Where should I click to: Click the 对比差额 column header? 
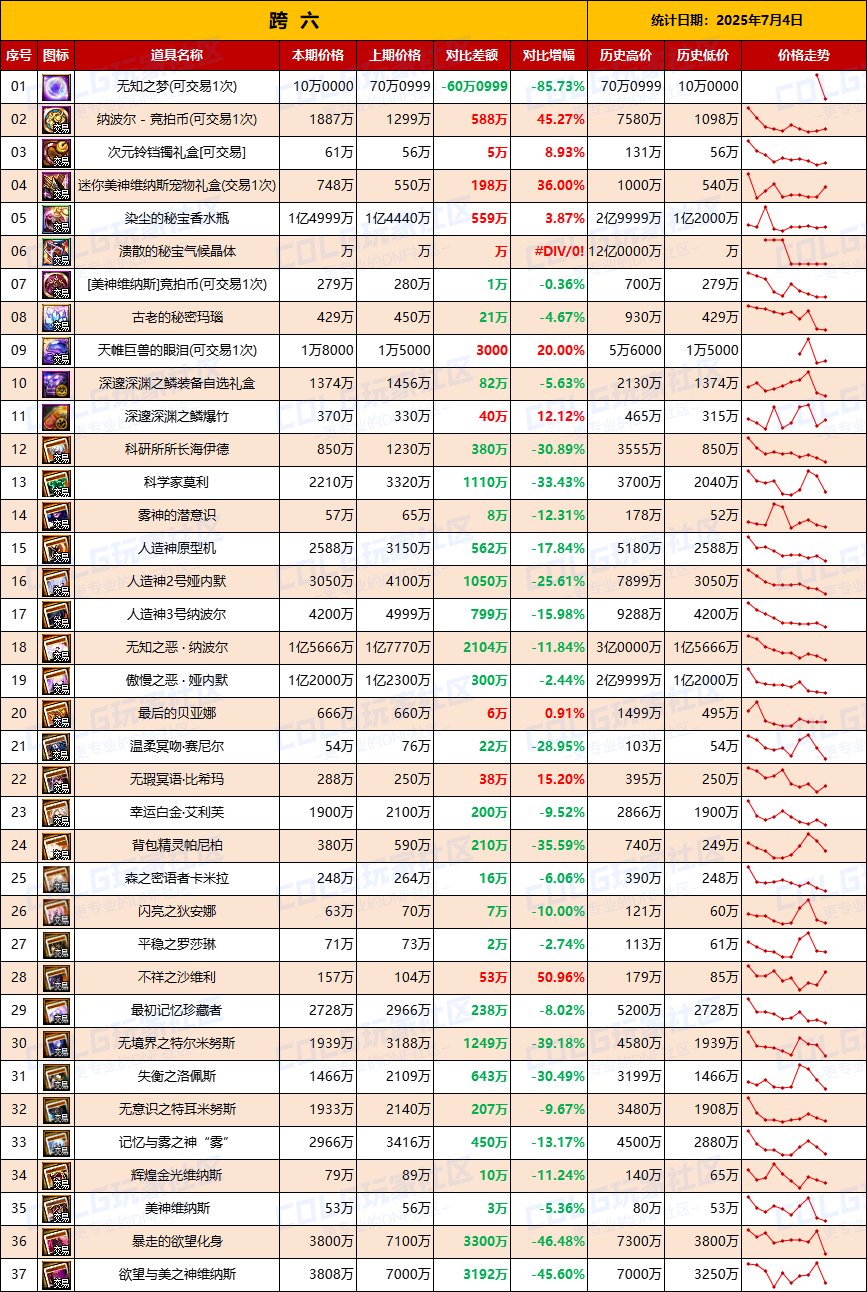(472, 55)
